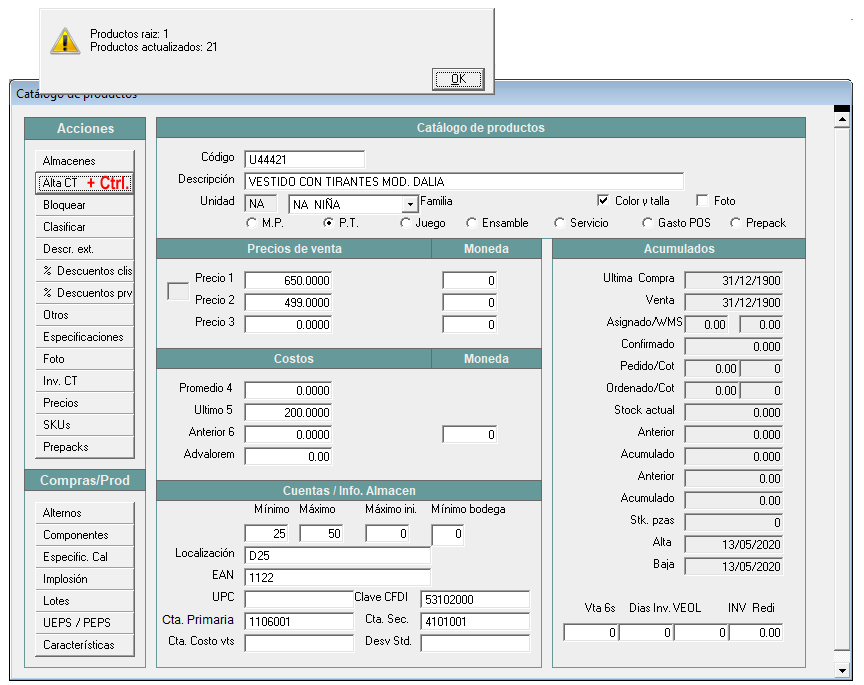Open % Descuentos prv action
The image size is (864, 685).
pyautogui.click(x=85, y=293)
